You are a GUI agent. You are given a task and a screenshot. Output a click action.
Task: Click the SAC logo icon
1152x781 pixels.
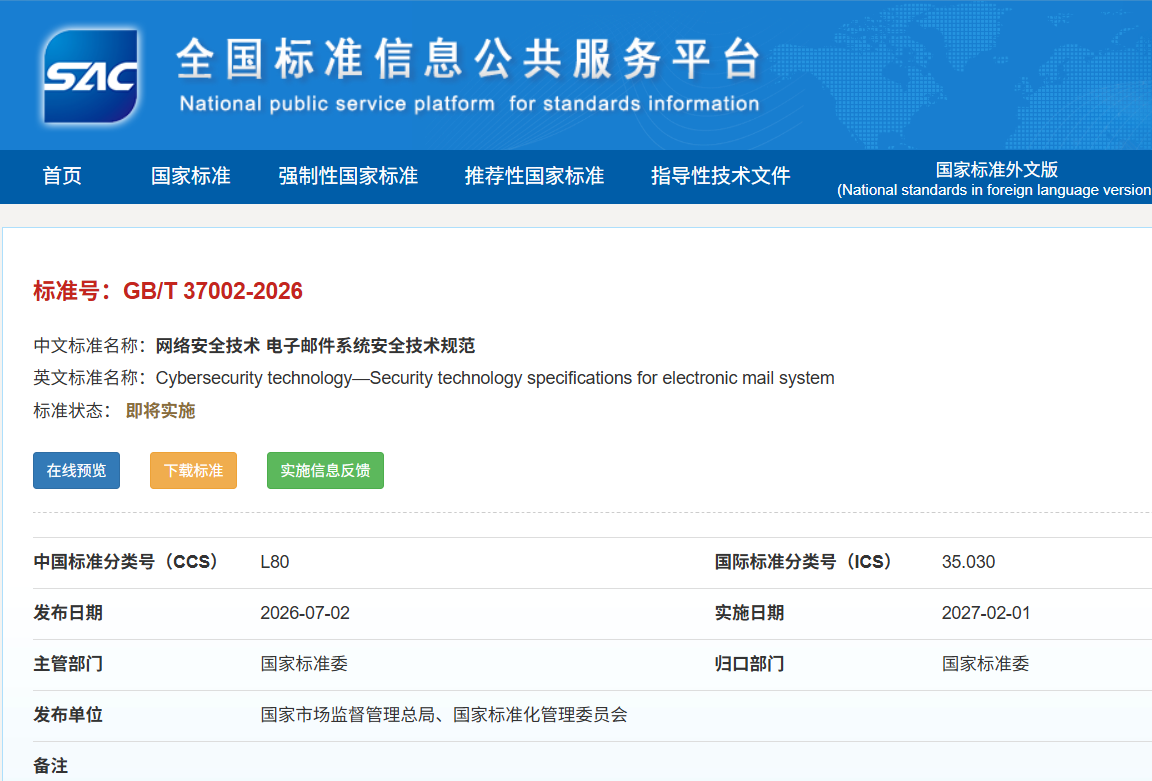90,76
